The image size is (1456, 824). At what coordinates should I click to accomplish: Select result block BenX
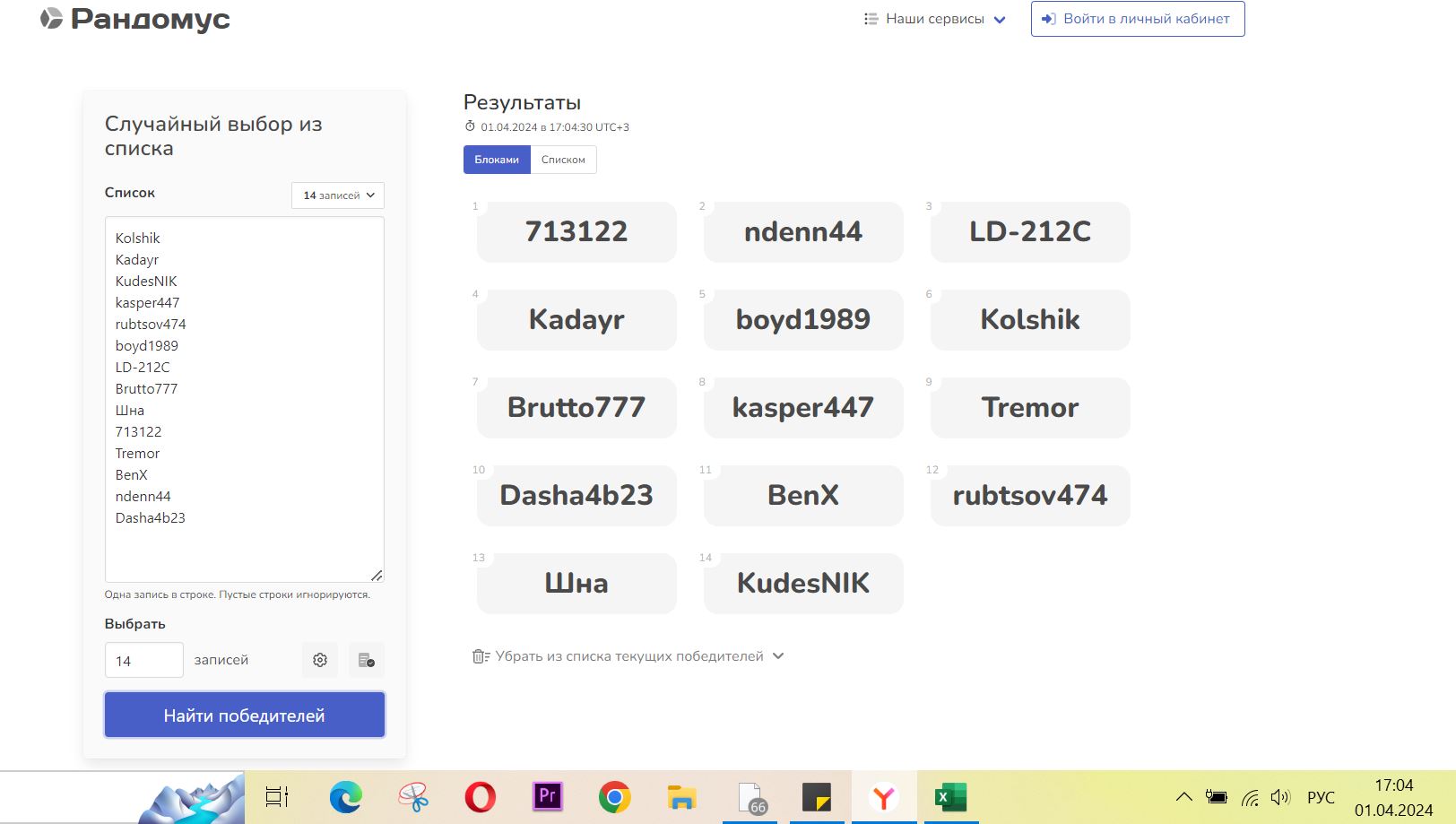(803, 496)
